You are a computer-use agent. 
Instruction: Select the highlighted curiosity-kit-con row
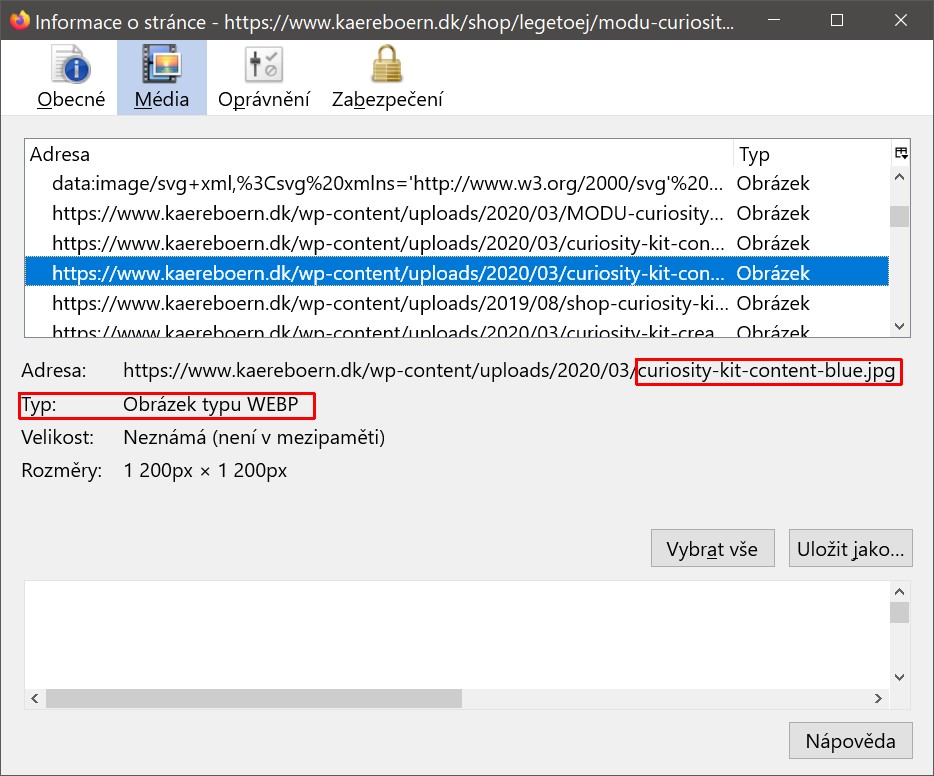pos(457,273)
